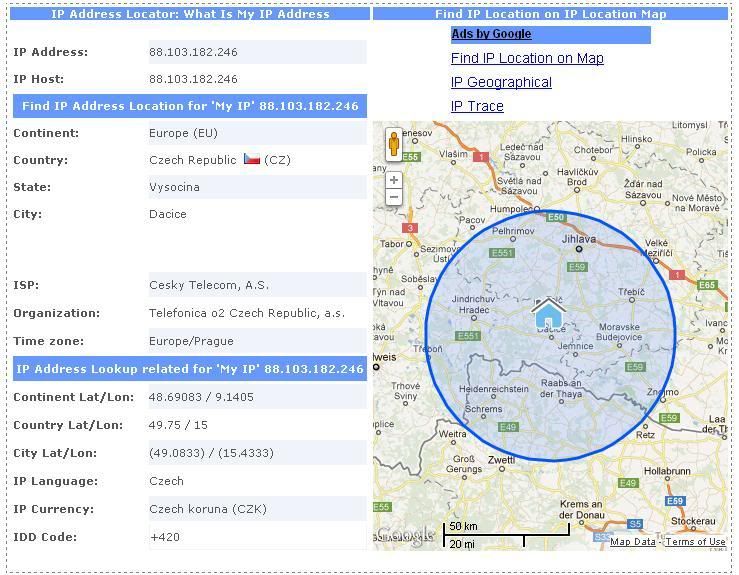Click the Street View pegman icon

click(394, 145)
